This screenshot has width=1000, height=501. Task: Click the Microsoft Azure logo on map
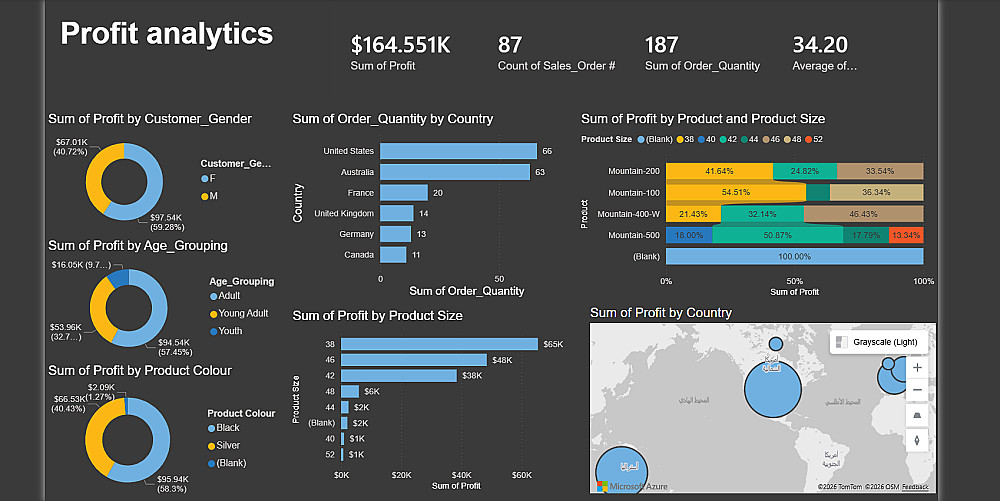click(633, 486)
